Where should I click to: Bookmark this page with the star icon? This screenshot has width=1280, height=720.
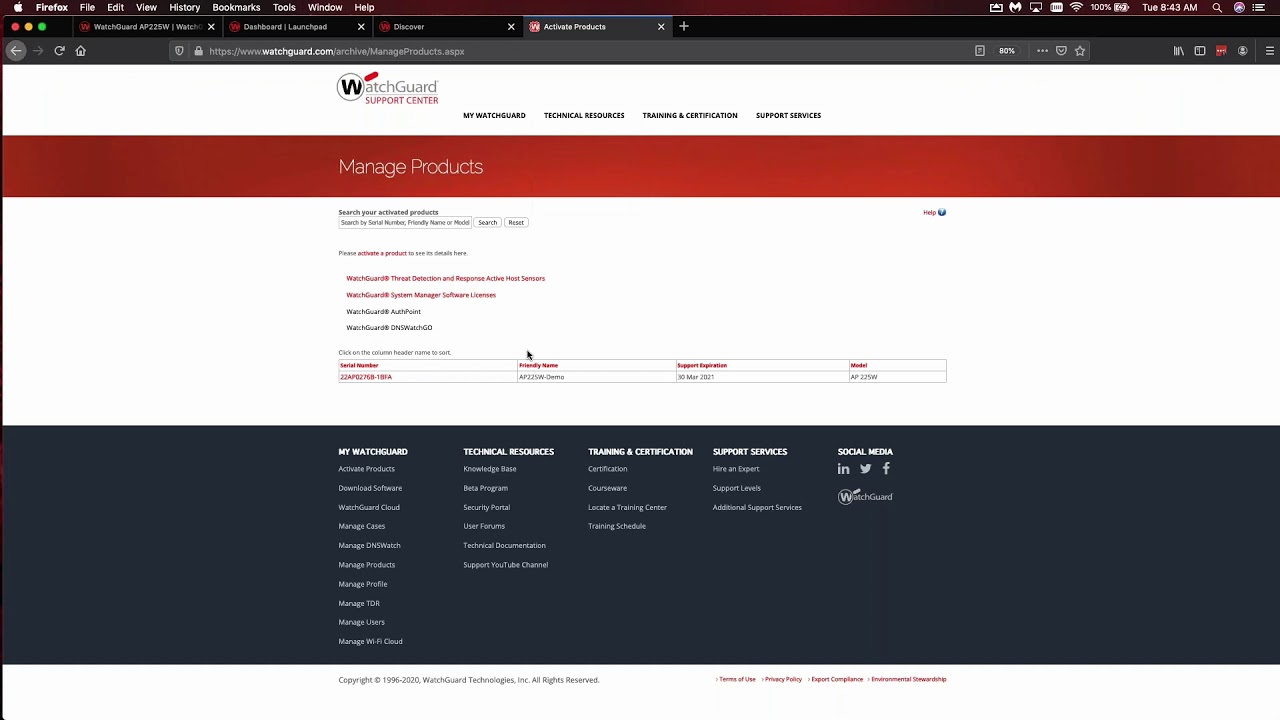(1080, 51)
